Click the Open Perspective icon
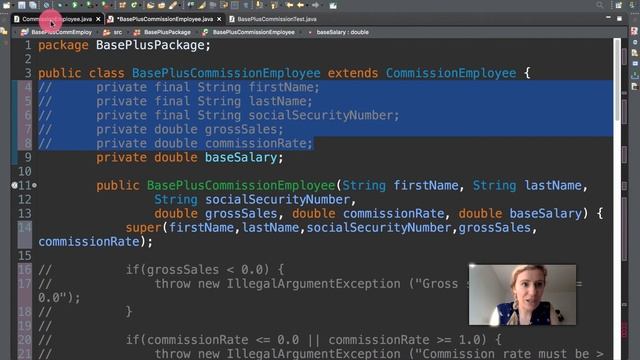Image resolution: width=640 pixels, height=360 pixels. (619, 5)
